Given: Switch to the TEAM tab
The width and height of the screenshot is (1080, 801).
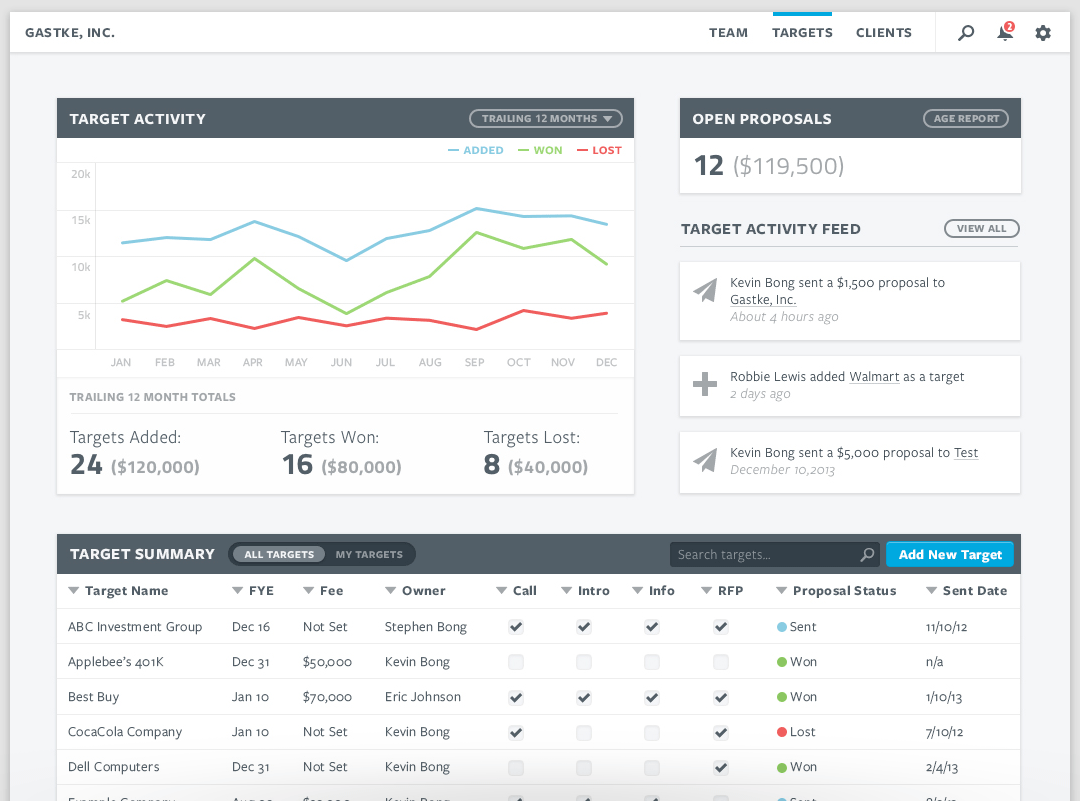Looking at the screenshot, I should (728, 32).
